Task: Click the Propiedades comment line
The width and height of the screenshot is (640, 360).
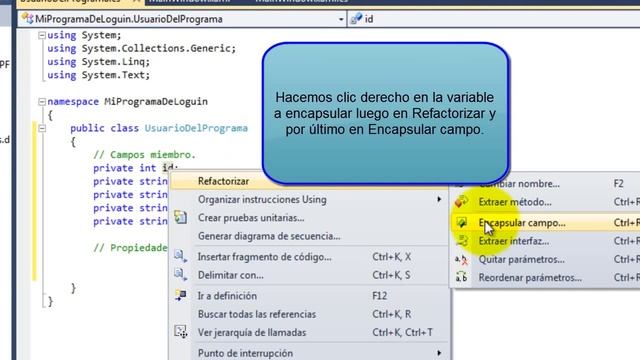Action: click(130, 248)
